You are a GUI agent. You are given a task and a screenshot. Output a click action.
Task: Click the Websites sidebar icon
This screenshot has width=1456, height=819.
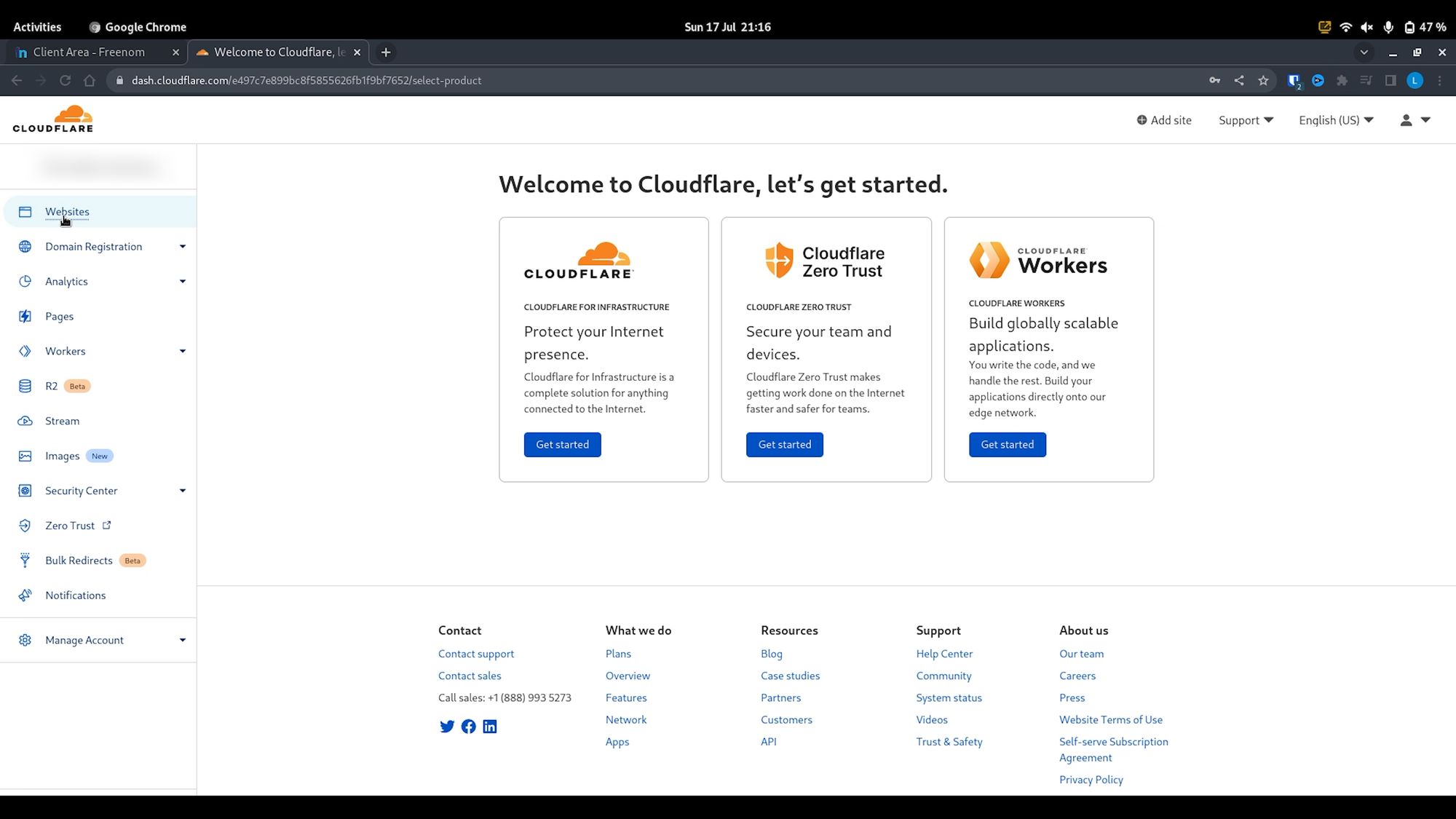pyautogui.click(x=25, y=212)
